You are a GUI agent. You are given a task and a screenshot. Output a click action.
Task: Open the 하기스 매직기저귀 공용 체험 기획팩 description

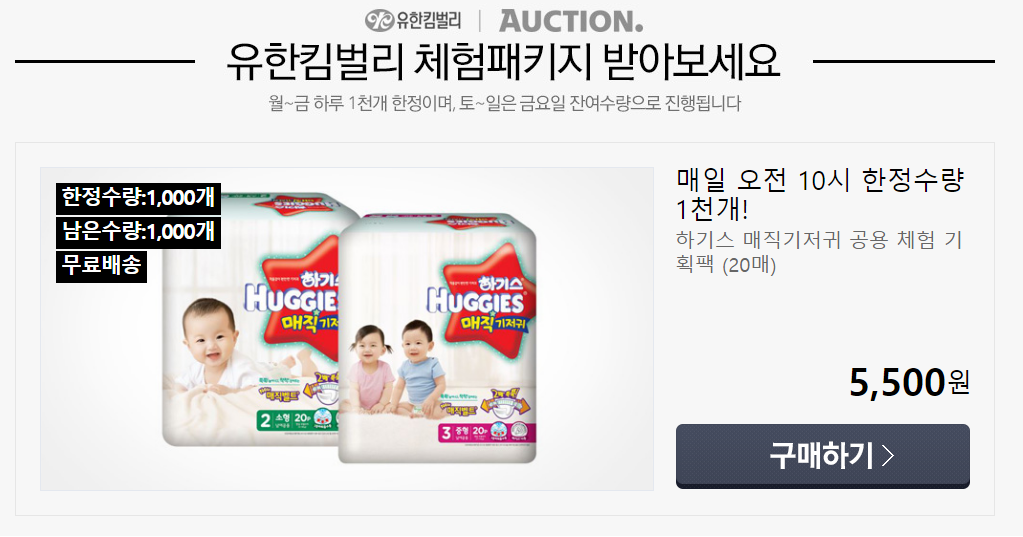819,252
